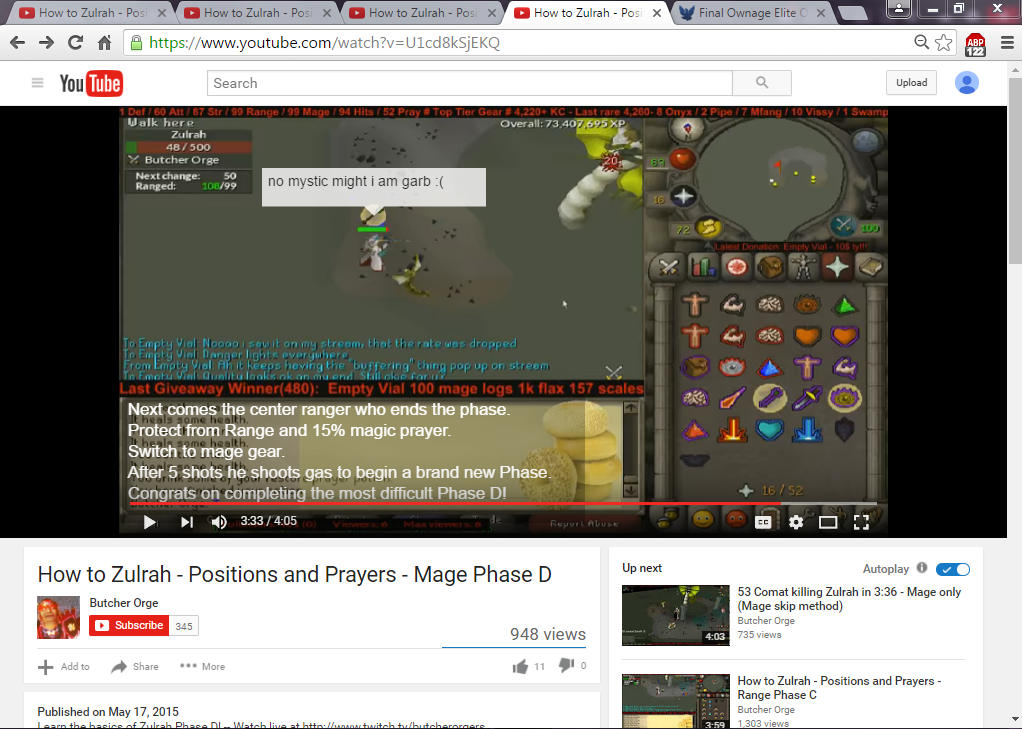Subscribe to Butcher Orge channel
1022x729 pixels.
129,625
